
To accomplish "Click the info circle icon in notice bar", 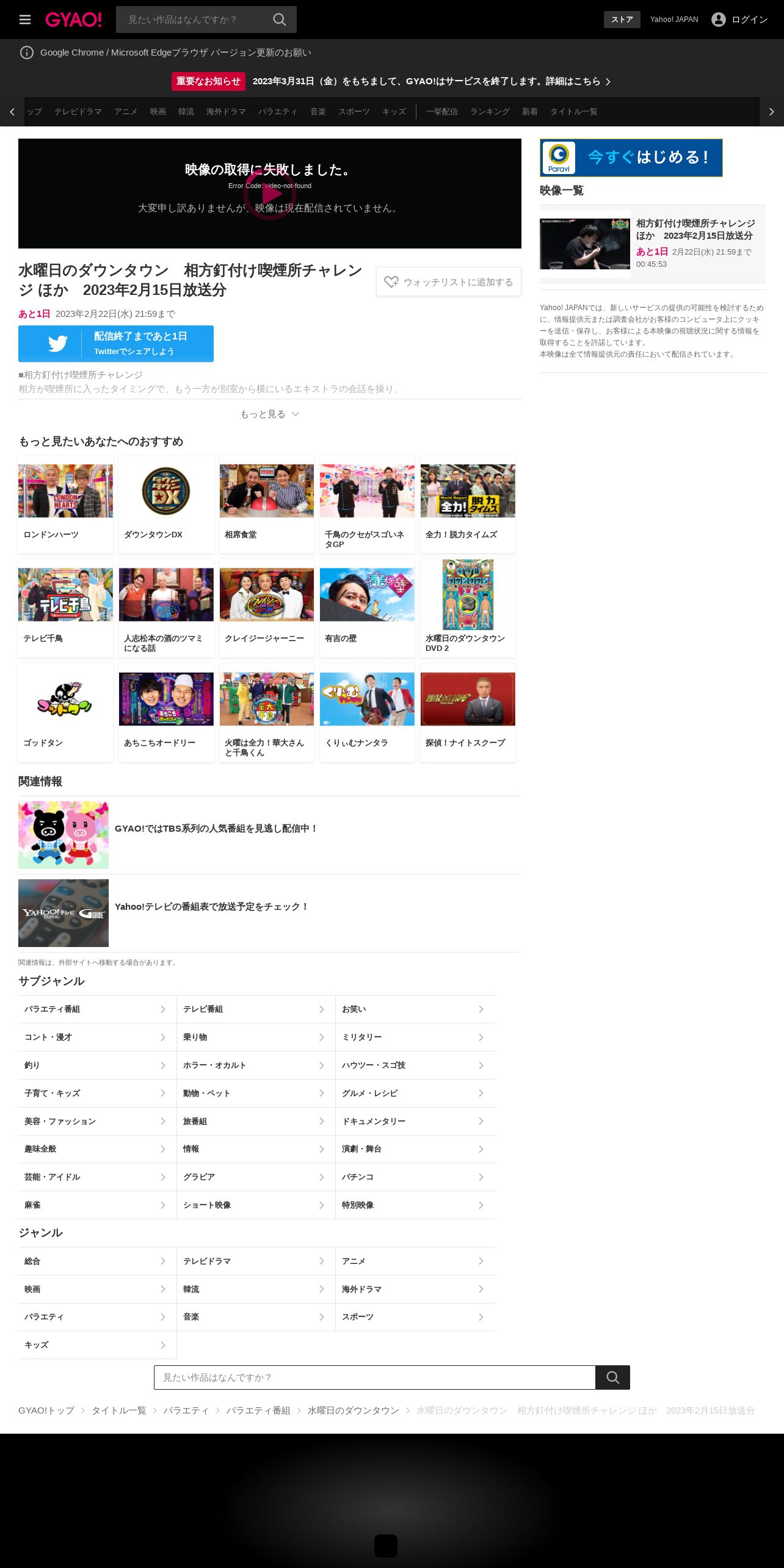I will (27, 53).
